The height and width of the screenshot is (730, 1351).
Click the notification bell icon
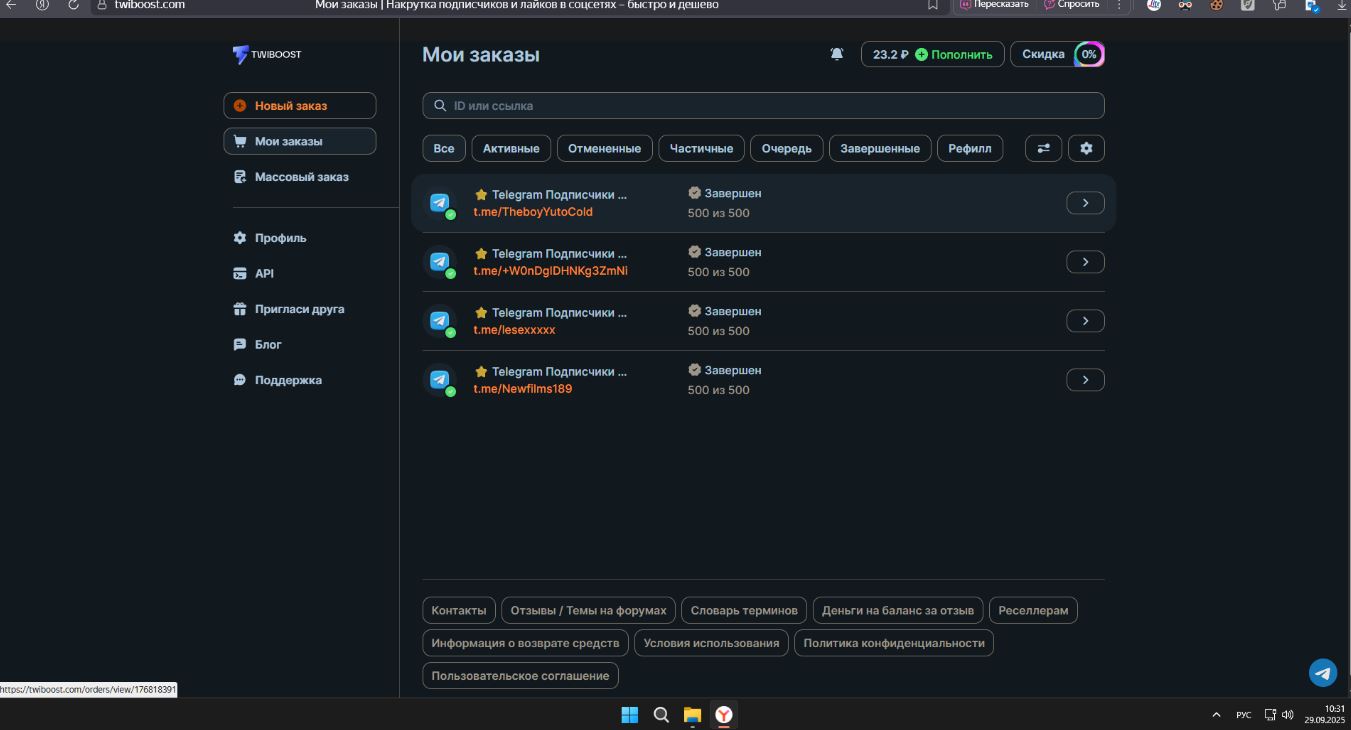[837, 54]
